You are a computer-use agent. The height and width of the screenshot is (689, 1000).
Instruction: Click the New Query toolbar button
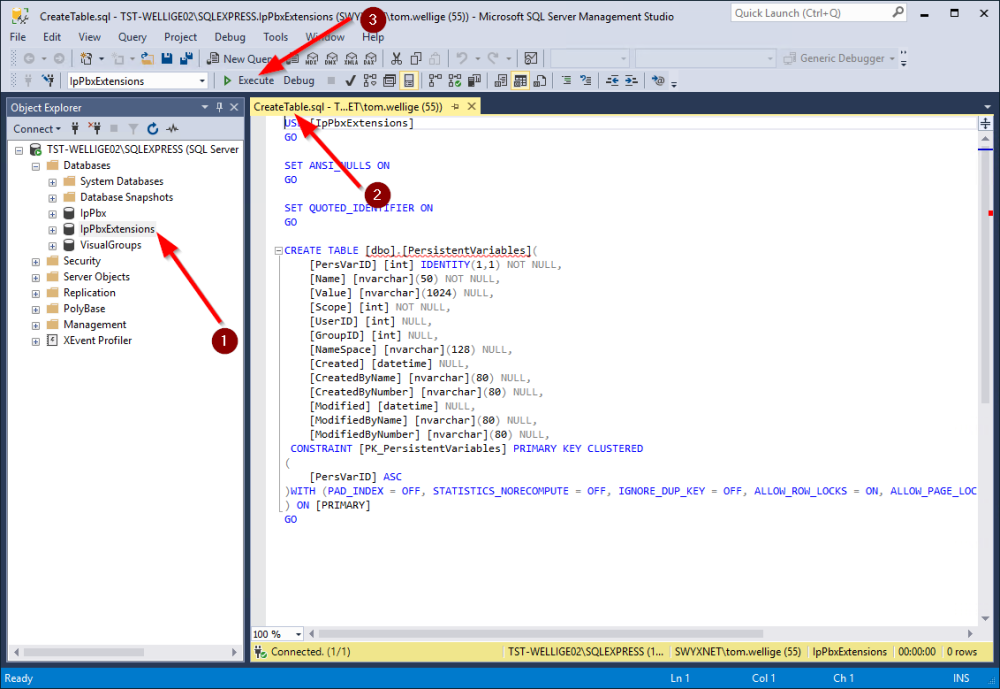(240, 59)
